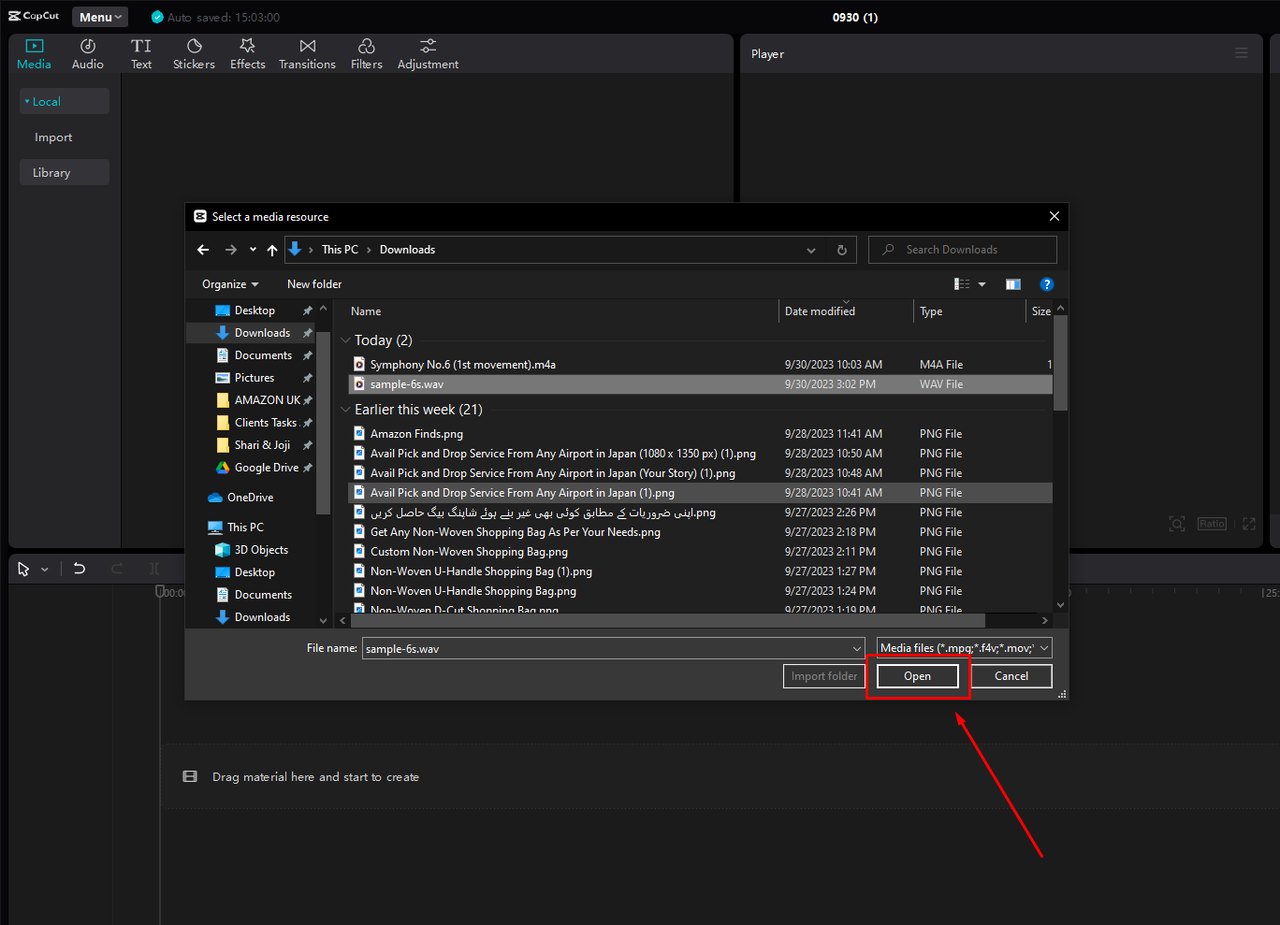
Task: Open the Audio panel in CapCut
Action: click(x=87, y=53)
